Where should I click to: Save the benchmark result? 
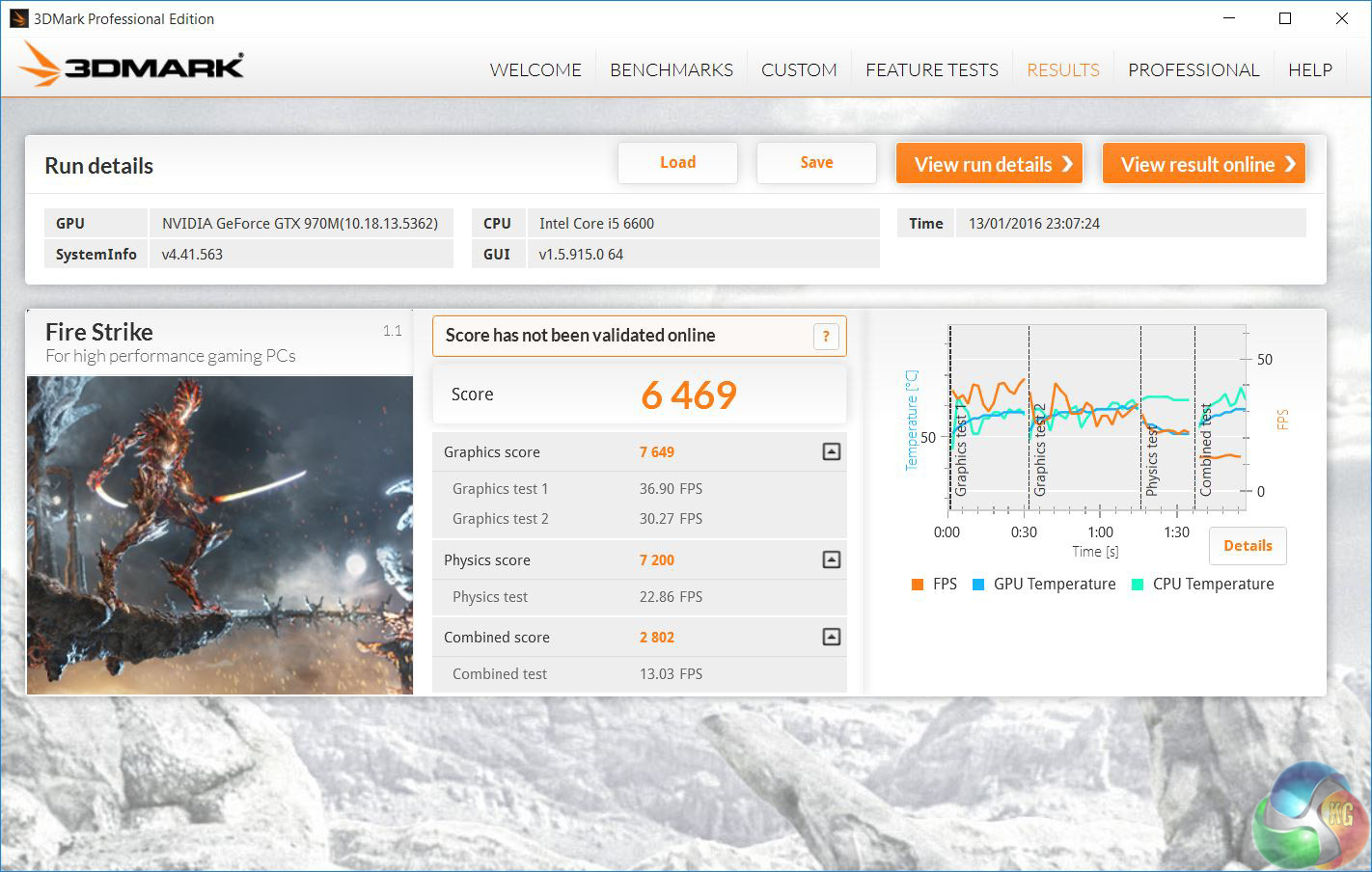[x=816, y=163]
